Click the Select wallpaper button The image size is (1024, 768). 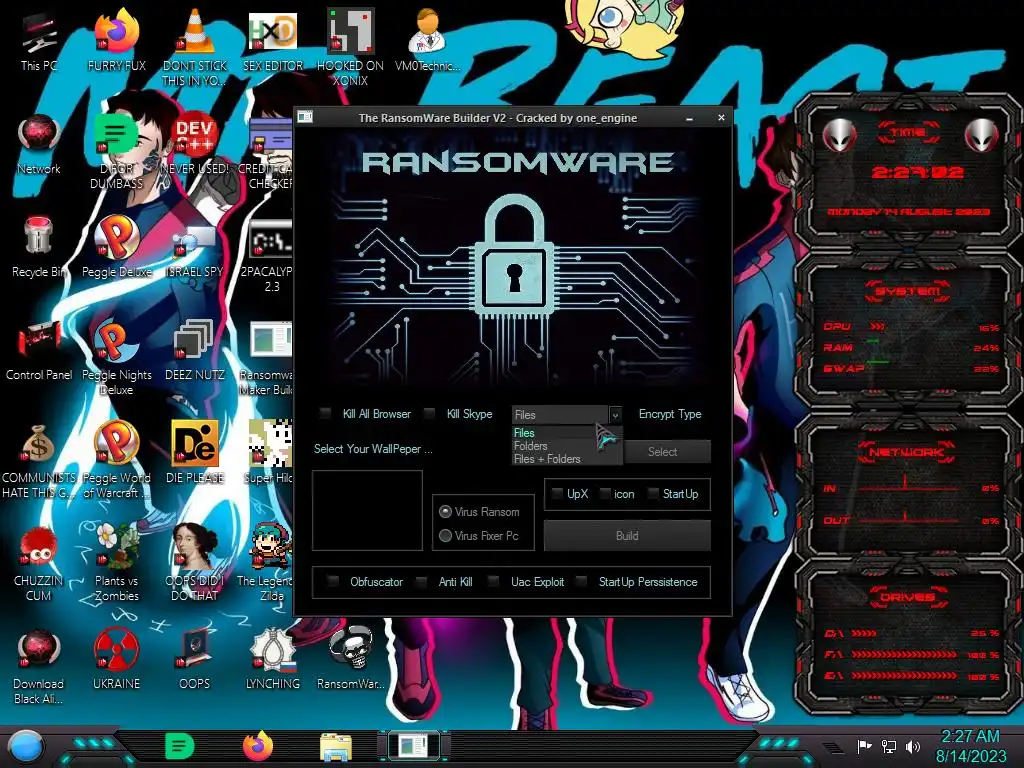667,451
